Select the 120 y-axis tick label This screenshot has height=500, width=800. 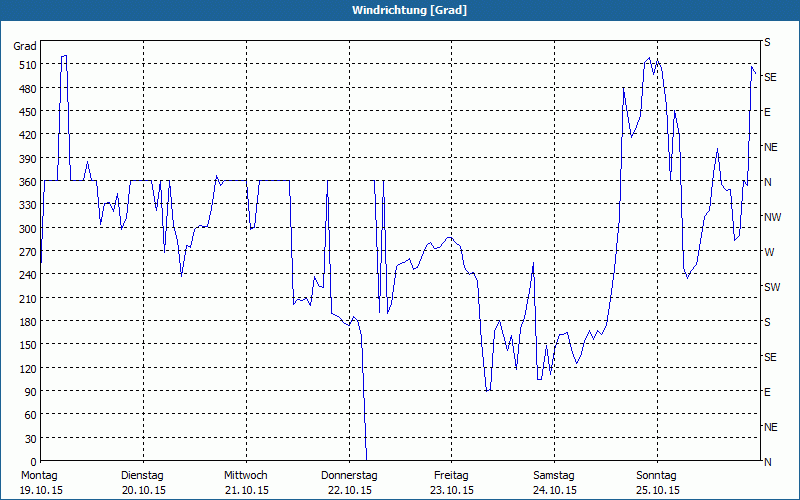click(28, 368)
